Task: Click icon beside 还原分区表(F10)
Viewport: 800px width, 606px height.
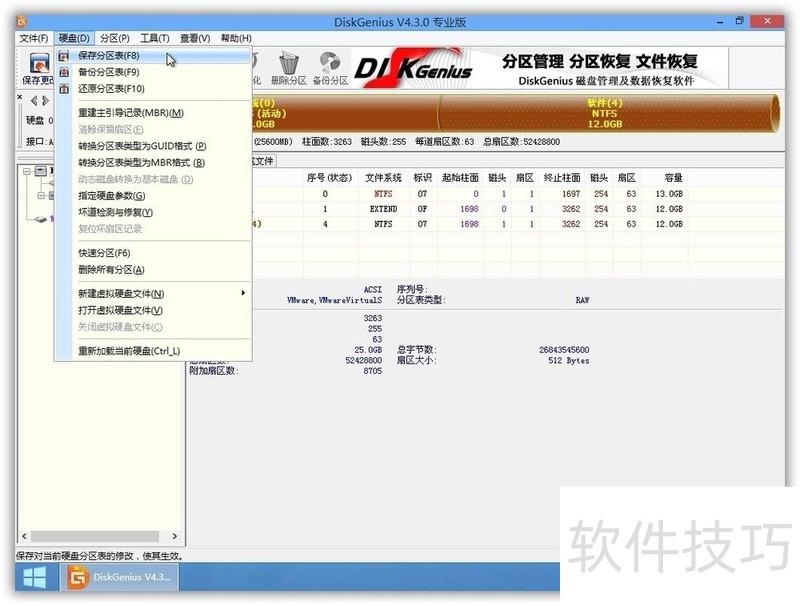Action: (64, 89)
